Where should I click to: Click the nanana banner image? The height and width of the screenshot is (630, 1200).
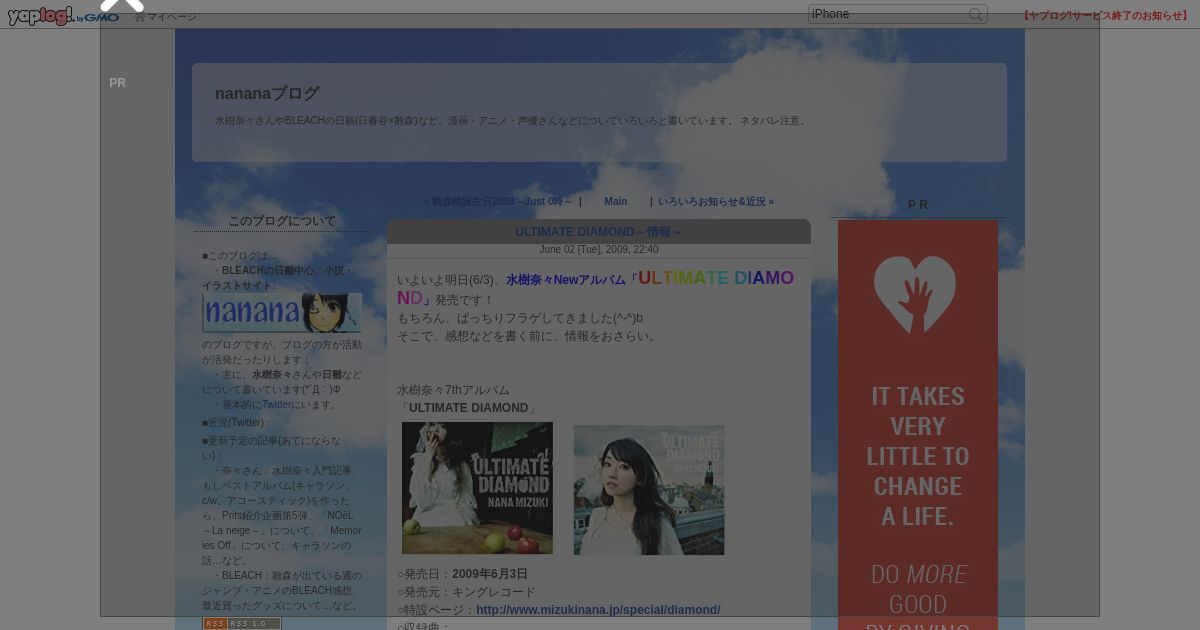click(282, 313)
